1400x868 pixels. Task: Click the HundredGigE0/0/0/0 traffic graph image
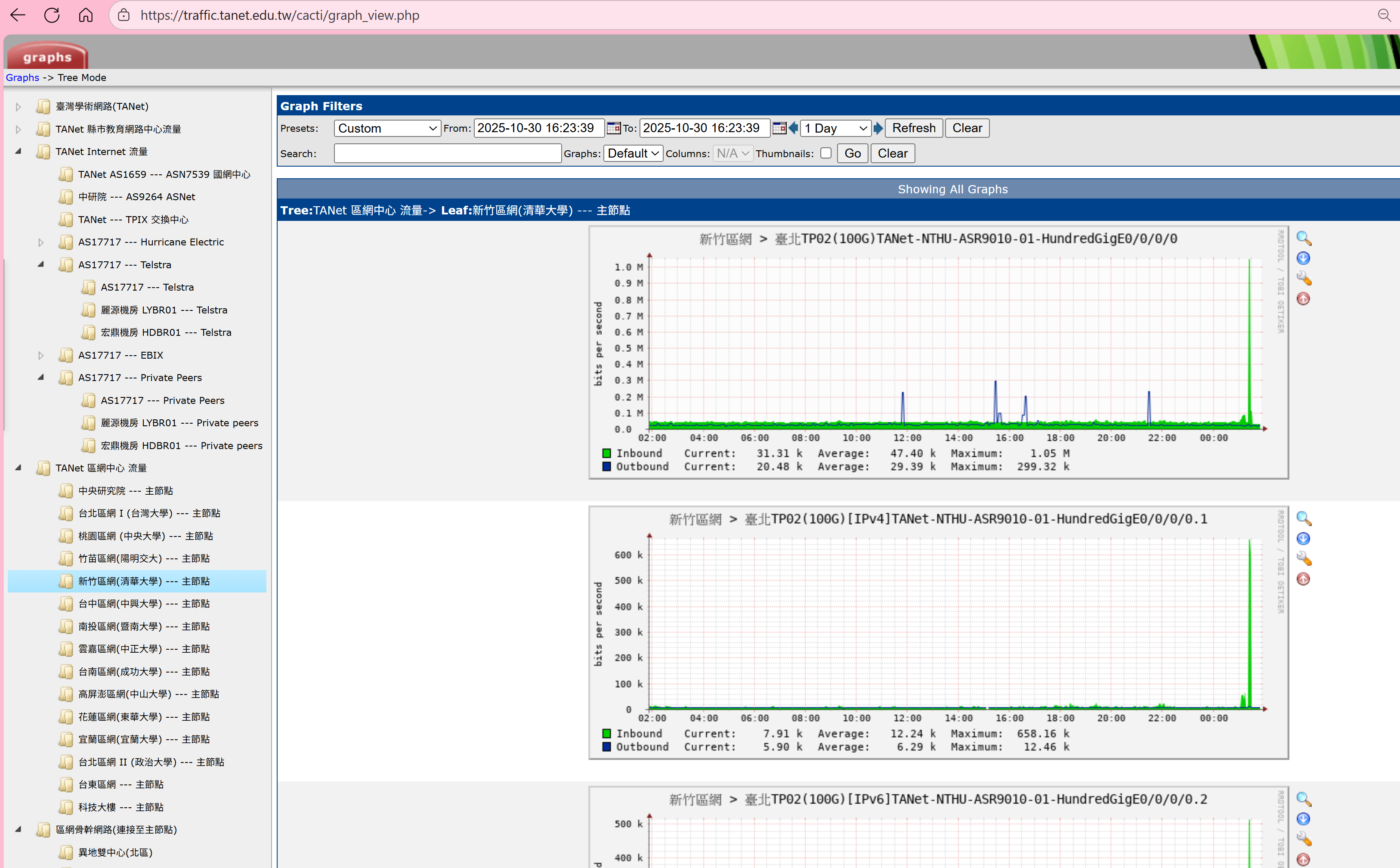(x=939, y=353)
